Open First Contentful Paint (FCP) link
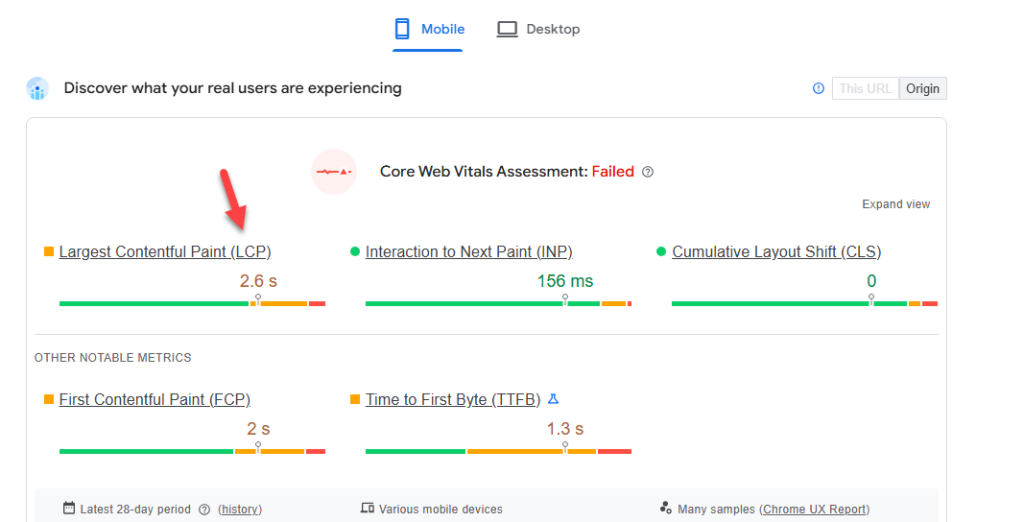This screenshot has height=522, width=1024. pyautogui.click(x=155, y=400)
